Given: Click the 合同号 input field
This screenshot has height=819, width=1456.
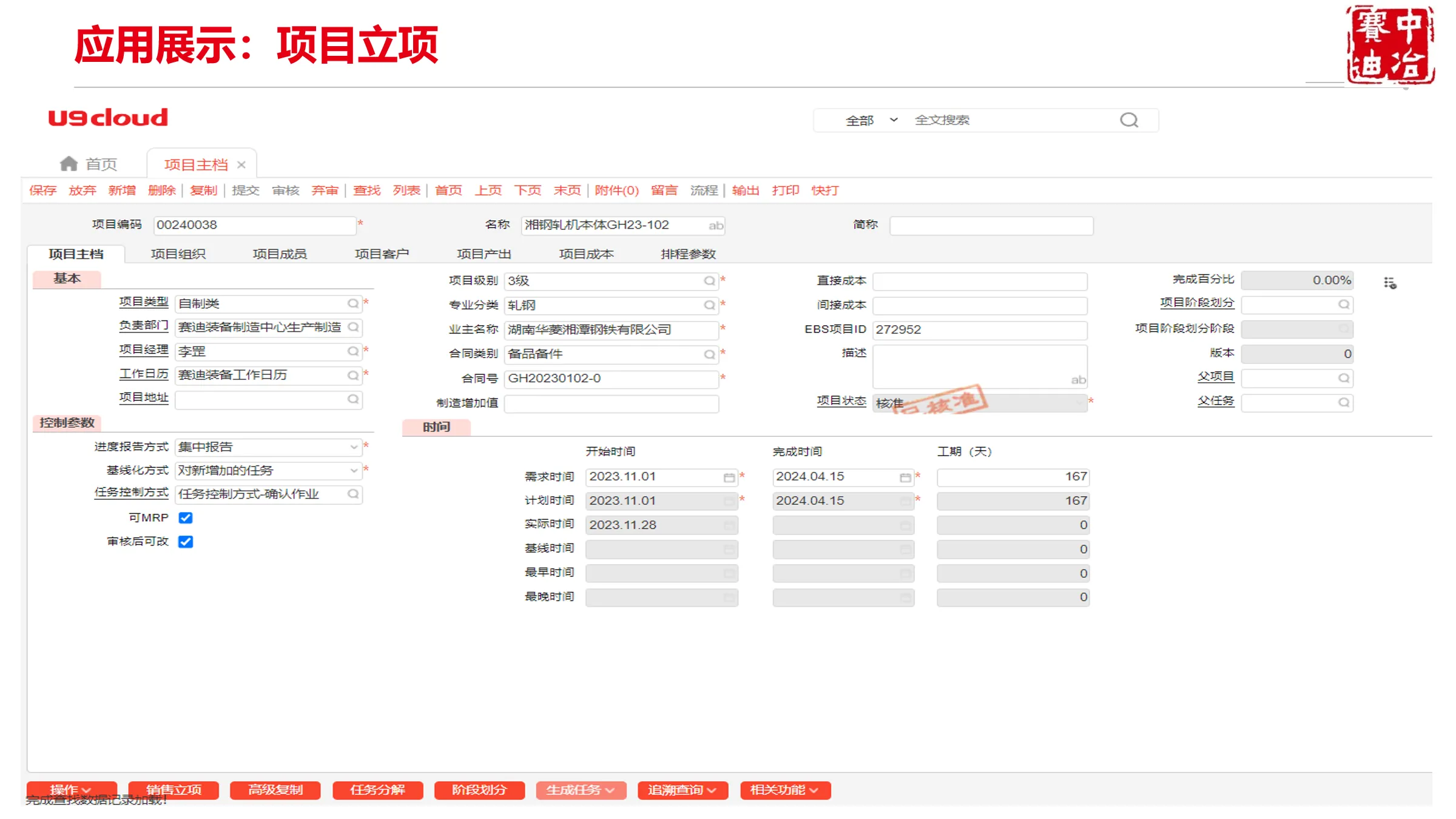Looking at the screenshot, I should click(612, 379).
